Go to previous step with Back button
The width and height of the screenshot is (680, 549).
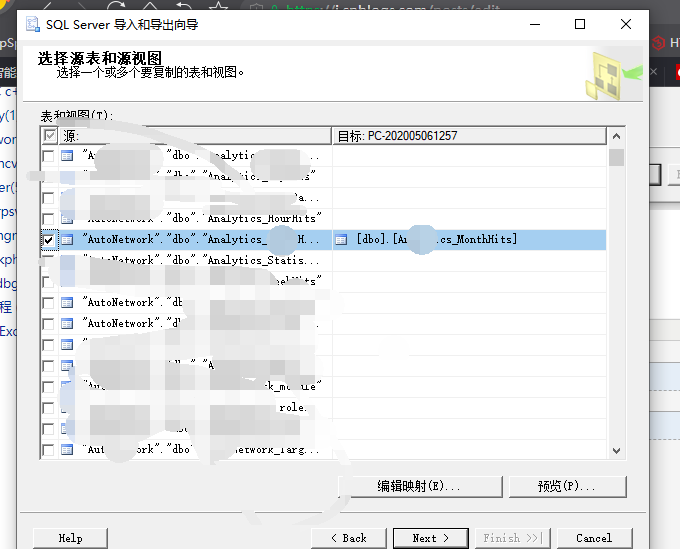[x=349, y=538]
